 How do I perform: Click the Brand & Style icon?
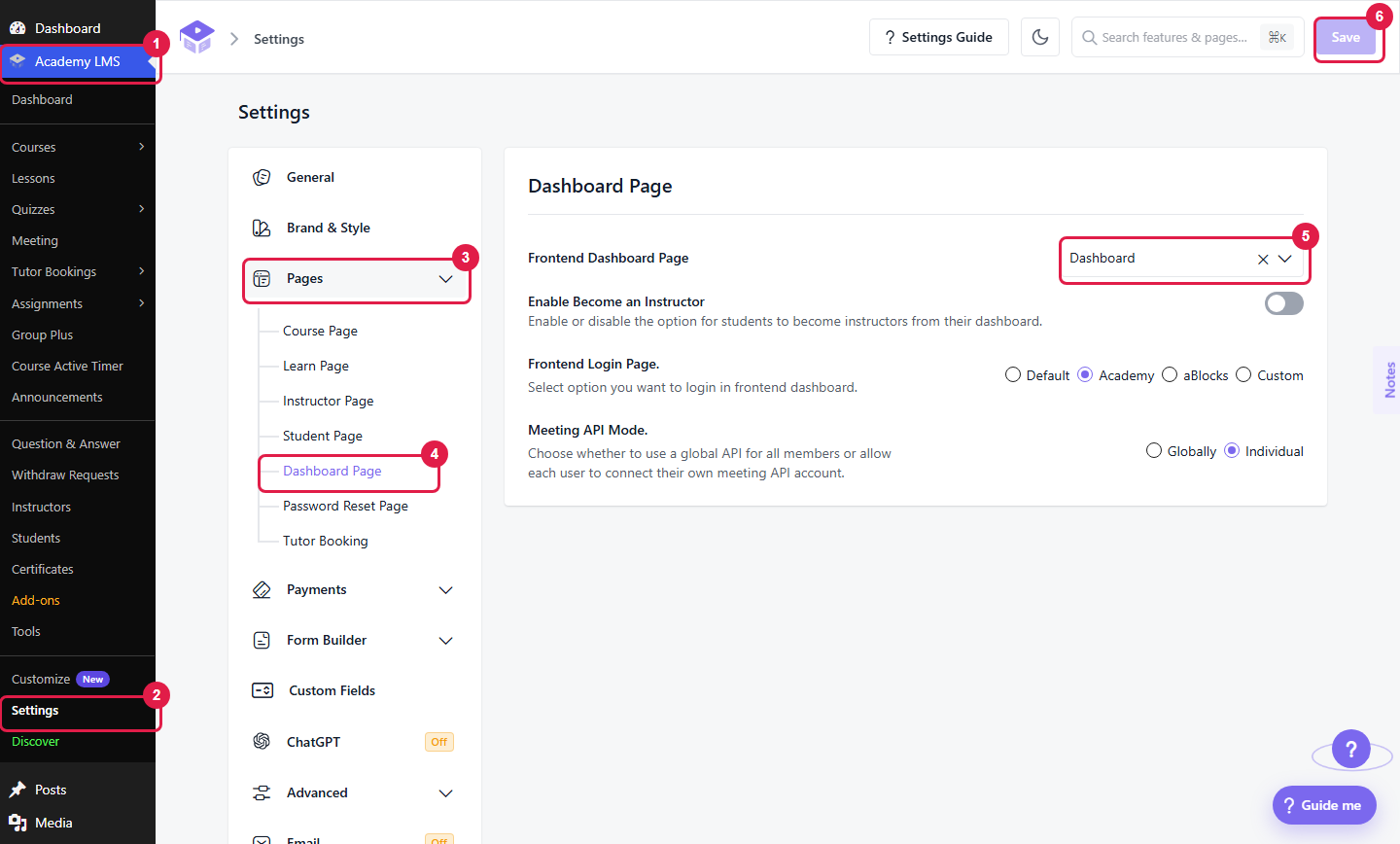pos(262,228)
